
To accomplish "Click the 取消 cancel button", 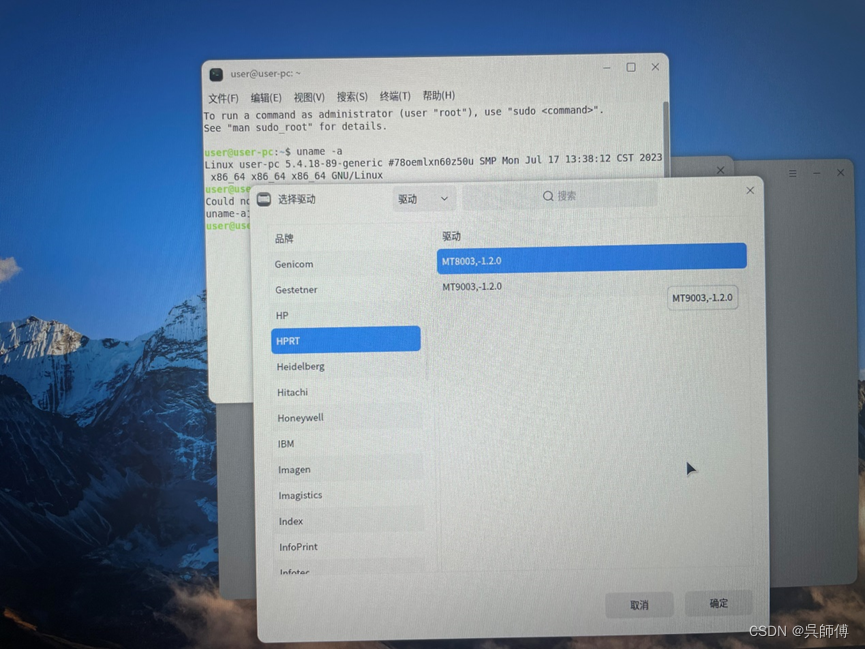I will 639,605.
